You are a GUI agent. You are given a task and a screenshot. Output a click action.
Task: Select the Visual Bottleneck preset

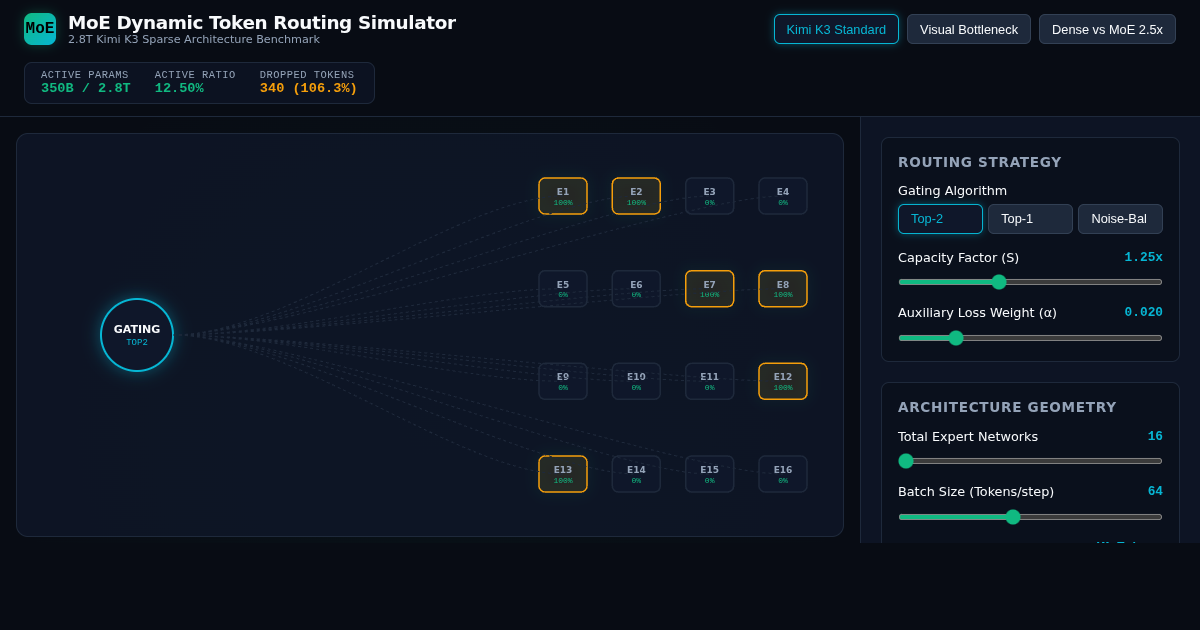969,29
